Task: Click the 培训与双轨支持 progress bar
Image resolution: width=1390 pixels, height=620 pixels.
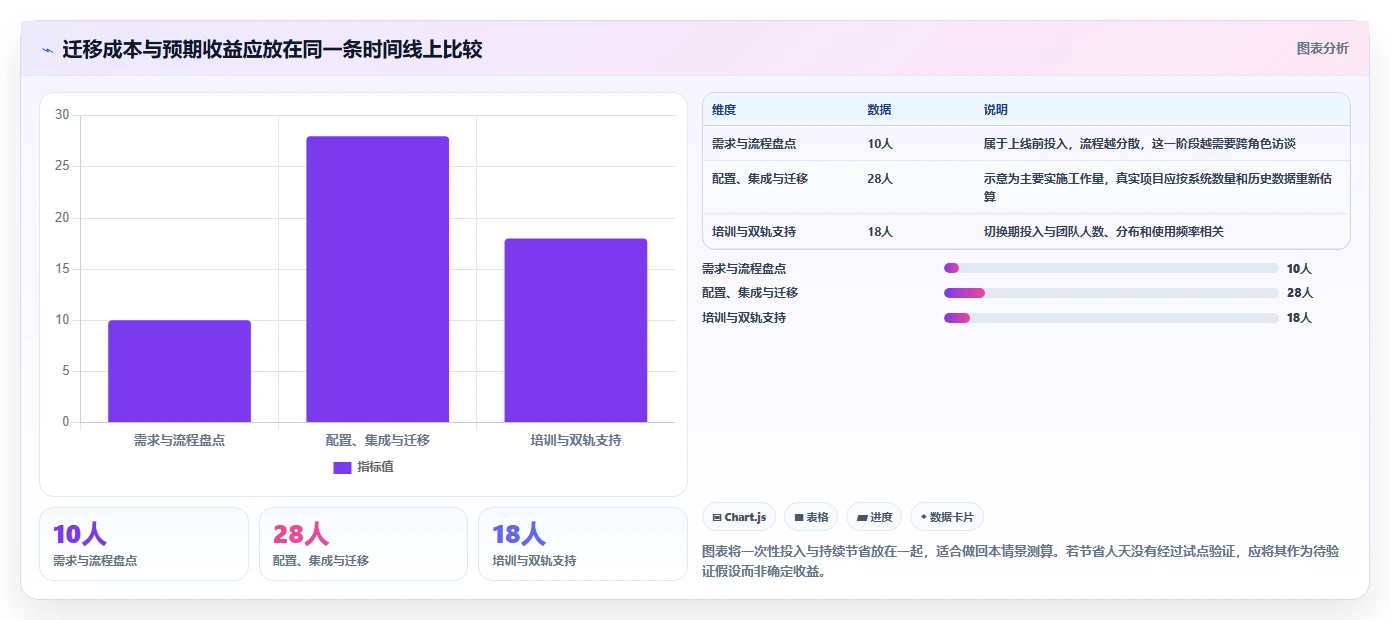Action: click(x=1111, y=318)
